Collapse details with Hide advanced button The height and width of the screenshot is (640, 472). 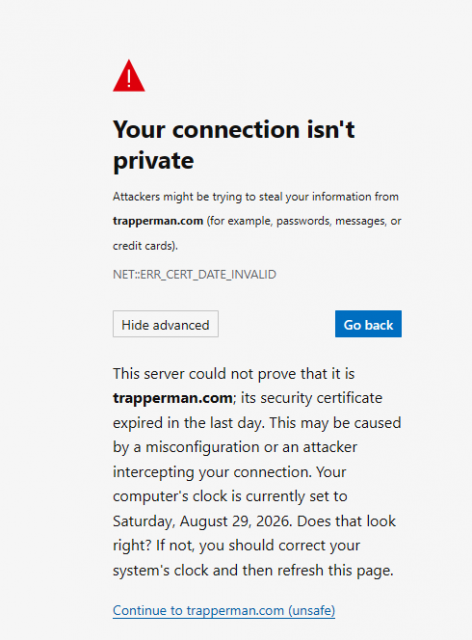tap(166, 324)
